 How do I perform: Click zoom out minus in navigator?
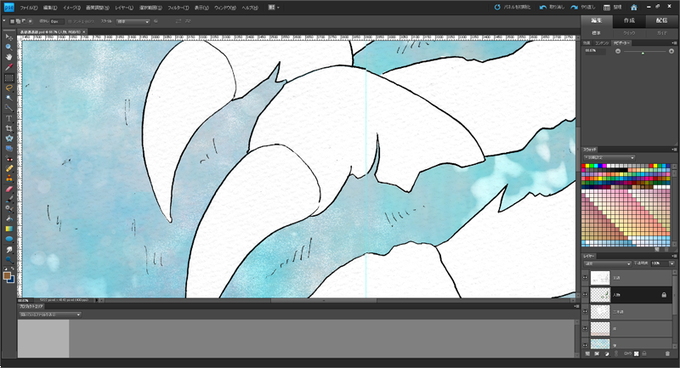coord(618,51)
